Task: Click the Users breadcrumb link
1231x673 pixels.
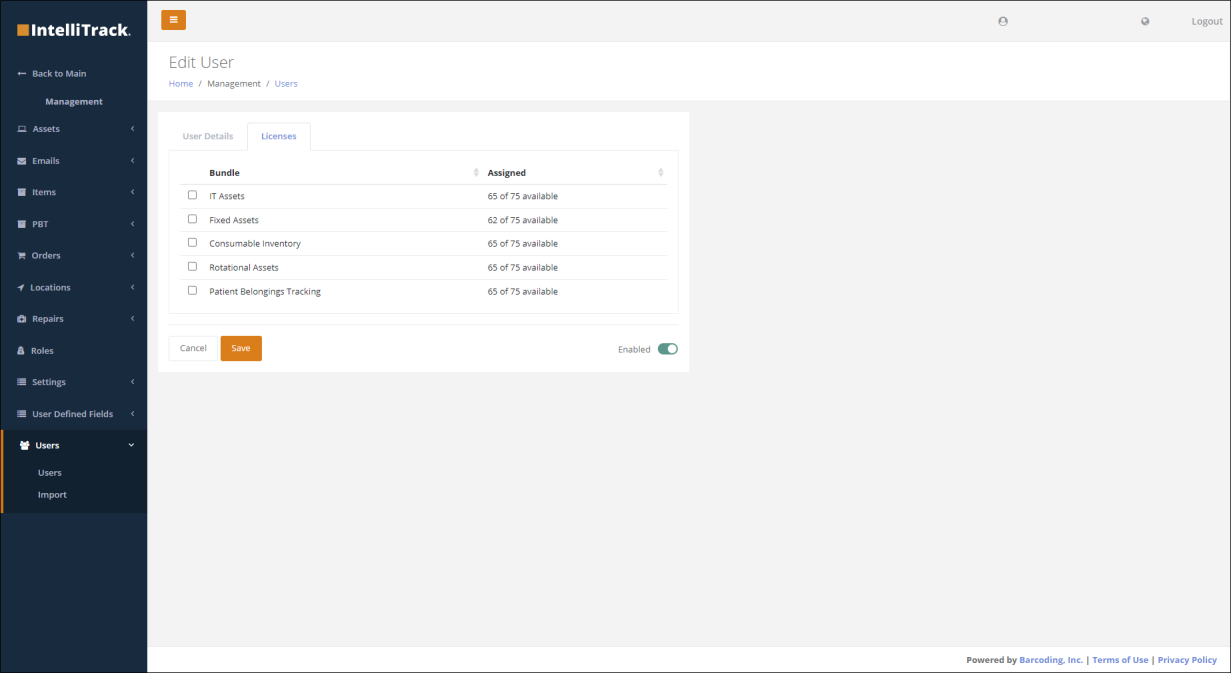Action: (x=286, y=84)
